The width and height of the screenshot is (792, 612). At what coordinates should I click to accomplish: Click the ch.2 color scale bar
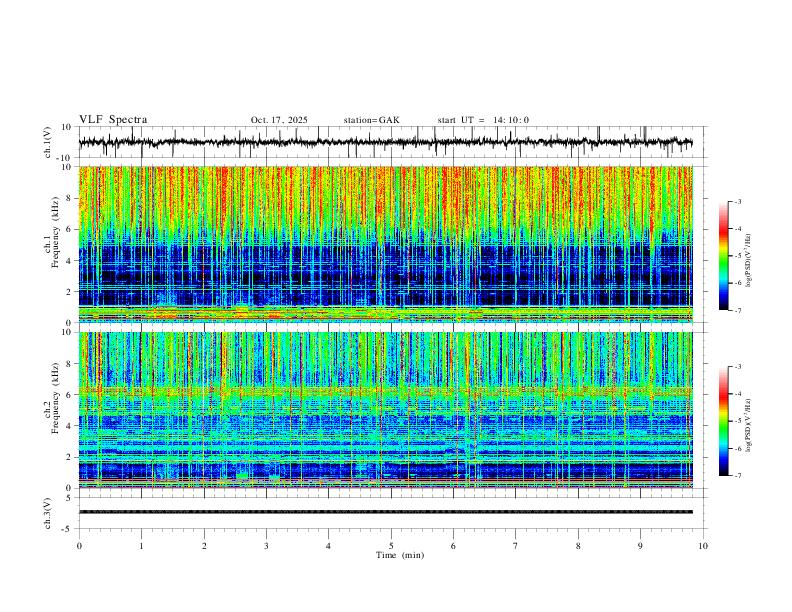pos(723,421)
